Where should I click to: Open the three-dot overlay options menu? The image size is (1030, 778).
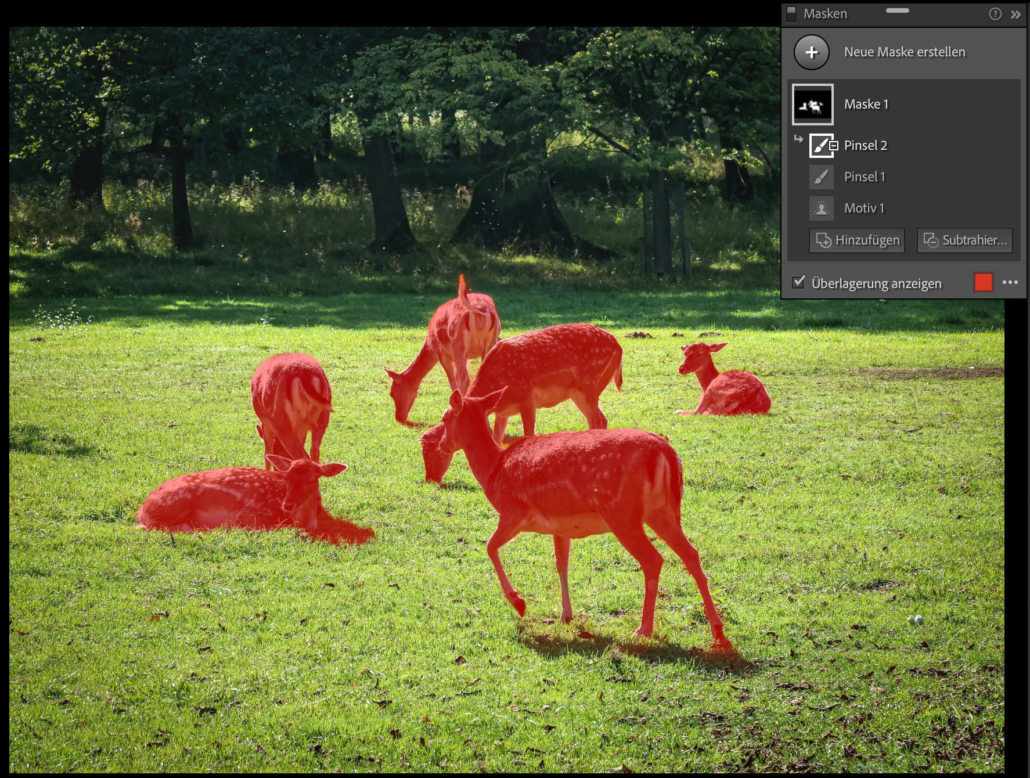(1010, 283)
